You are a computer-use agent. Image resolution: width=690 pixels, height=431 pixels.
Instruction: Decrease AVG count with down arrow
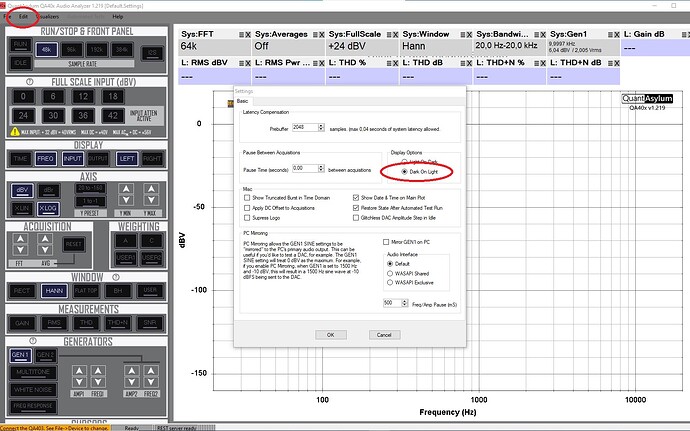click(x=45, y=250)
